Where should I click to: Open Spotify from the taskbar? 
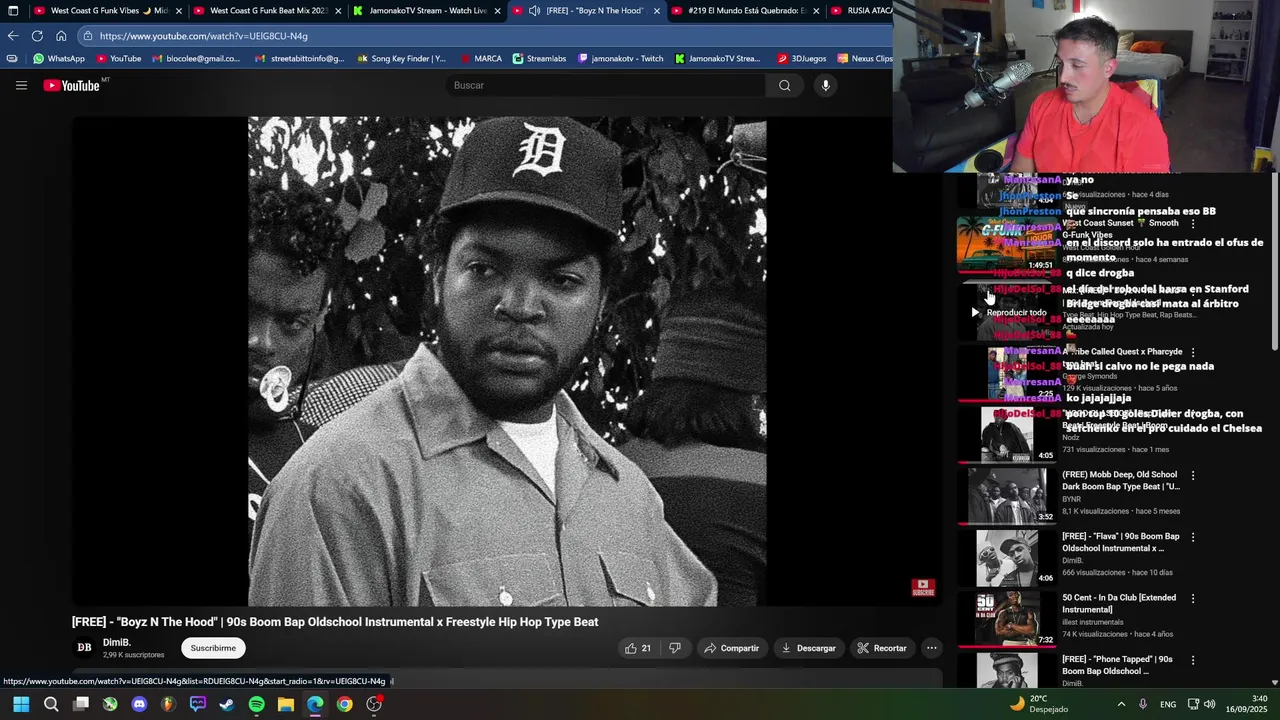click(256, 704)
